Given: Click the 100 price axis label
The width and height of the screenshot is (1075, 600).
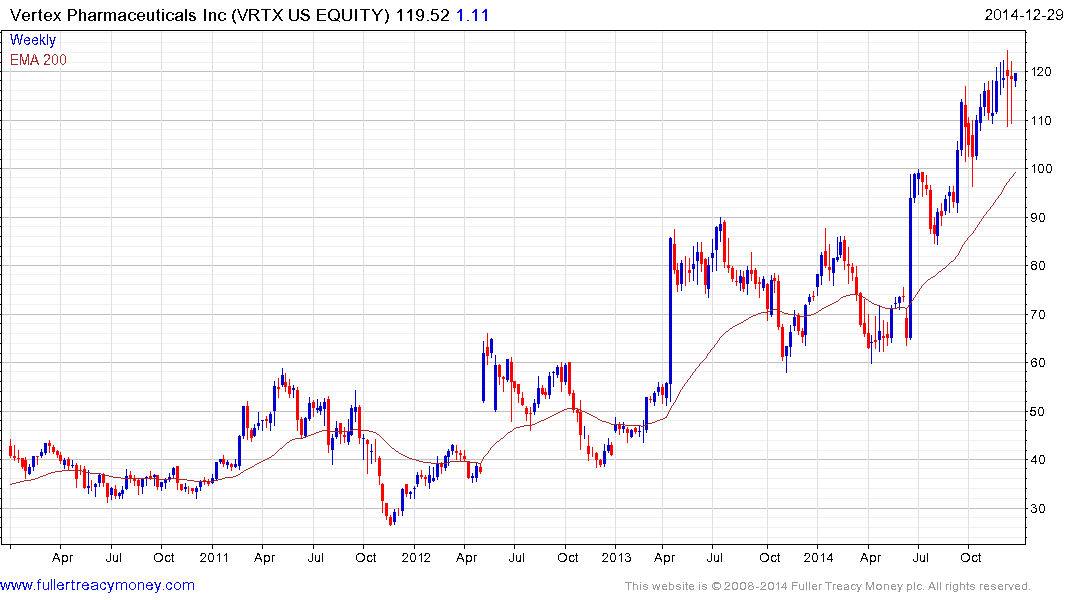Looking at the screenshot, I should [1041, 169].
